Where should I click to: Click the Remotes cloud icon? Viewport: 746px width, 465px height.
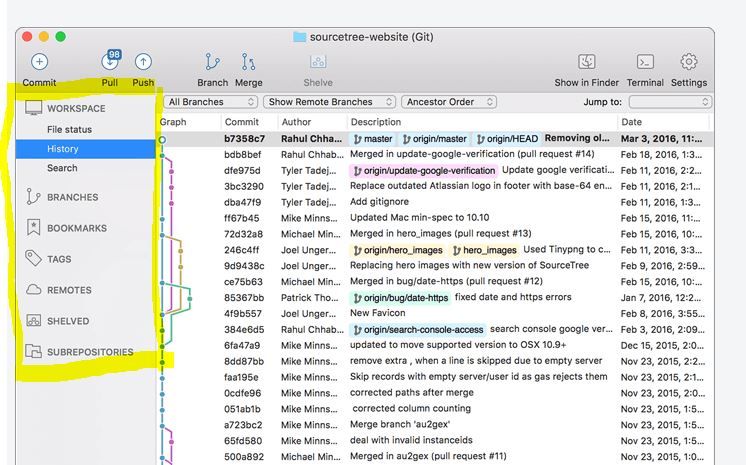[x=33, y=289]
